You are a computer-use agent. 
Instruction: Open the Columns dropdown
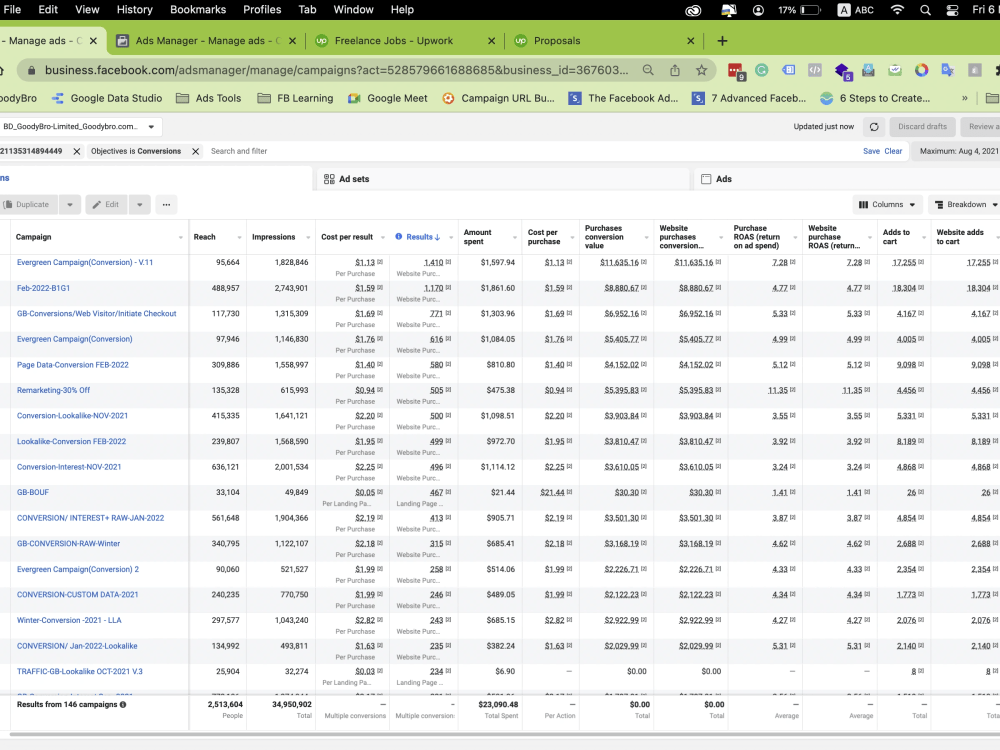[887, 205]
